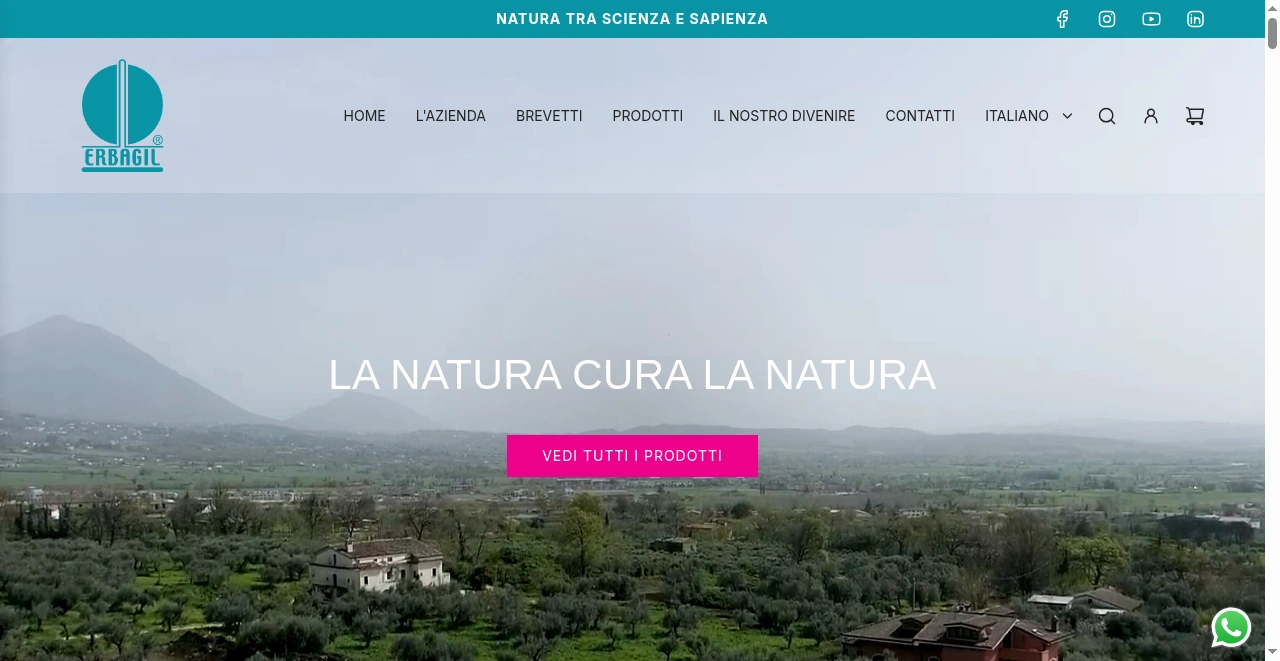Start a WhatsApp chat
1280x661 pixels.
coord(1231,628)
